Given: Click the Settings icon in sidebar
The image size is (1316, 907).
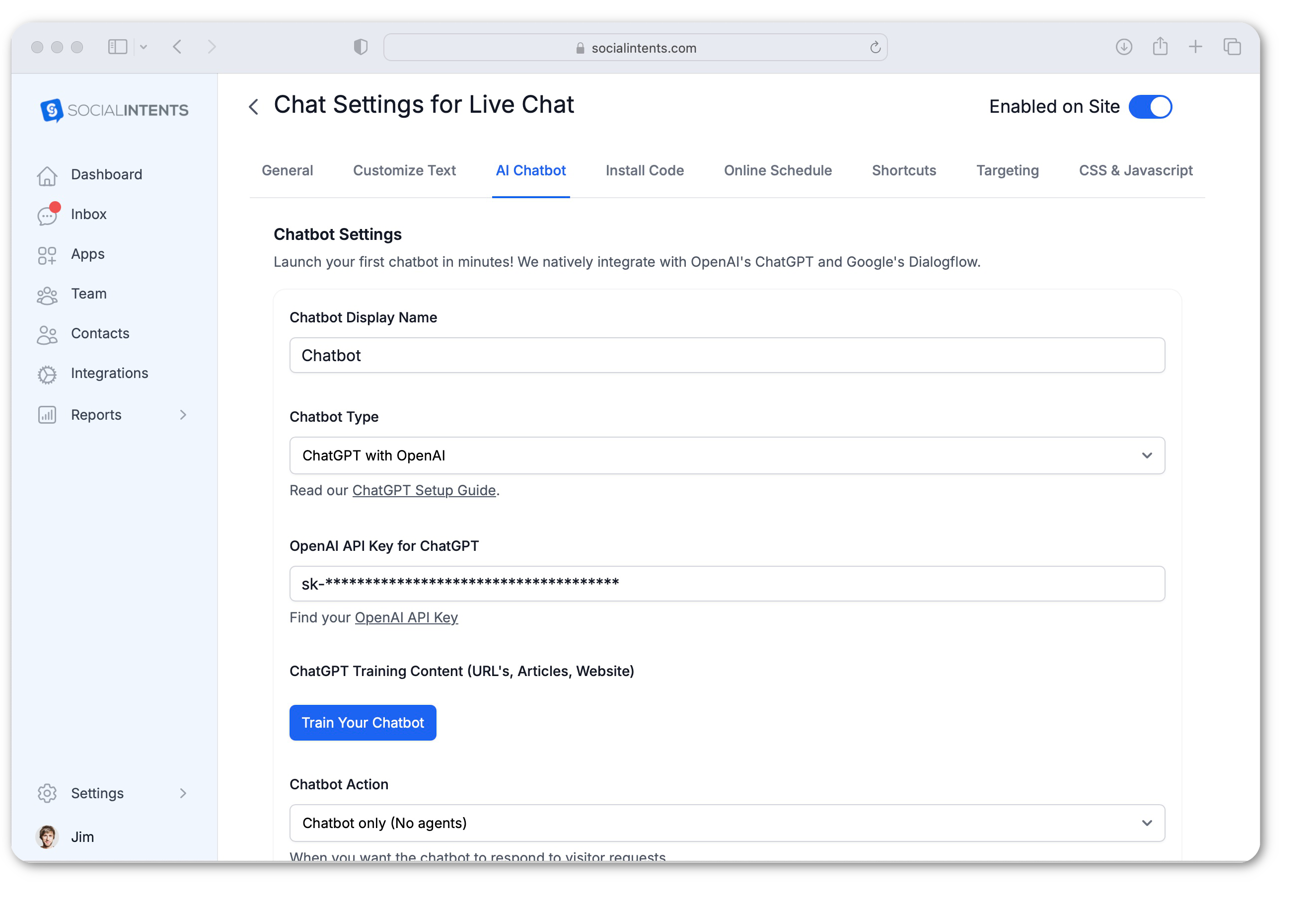Looking at the screenshot, I should 47,792.
